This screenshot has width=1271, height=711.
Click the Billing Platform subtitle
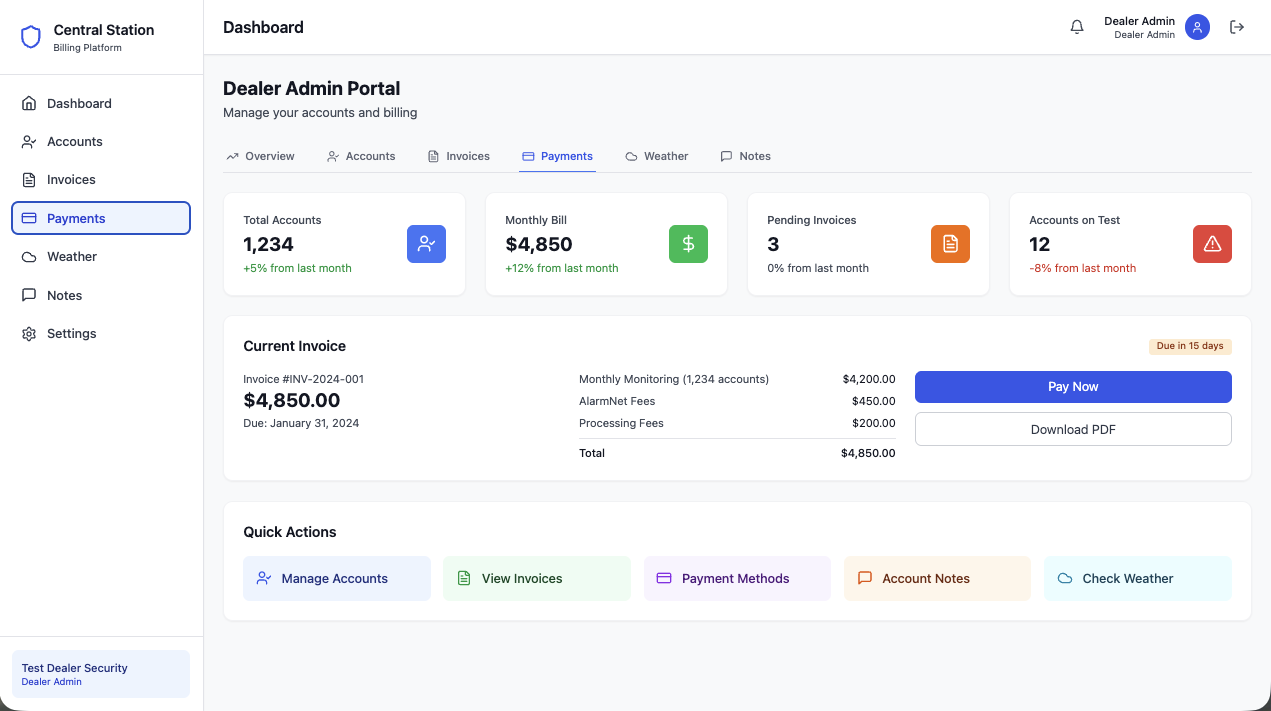pyautogui.click(x=87, y=48)
